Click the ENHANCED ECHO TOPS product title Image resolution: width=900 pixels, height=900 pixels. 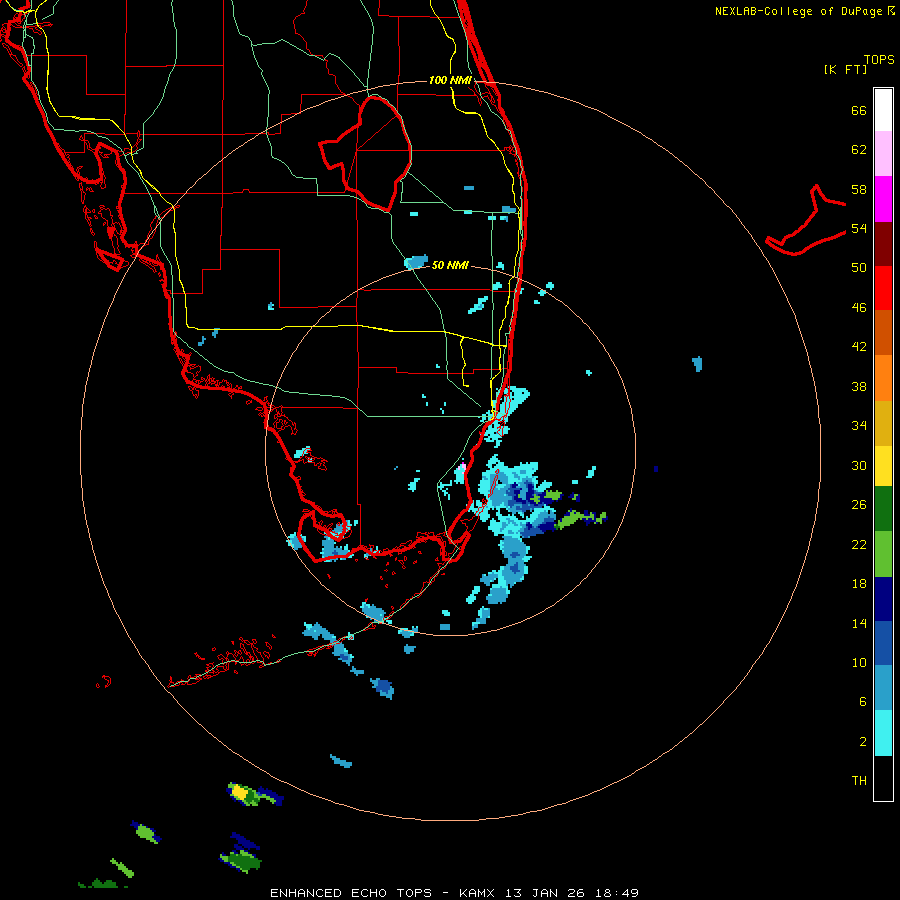point(351,893)
